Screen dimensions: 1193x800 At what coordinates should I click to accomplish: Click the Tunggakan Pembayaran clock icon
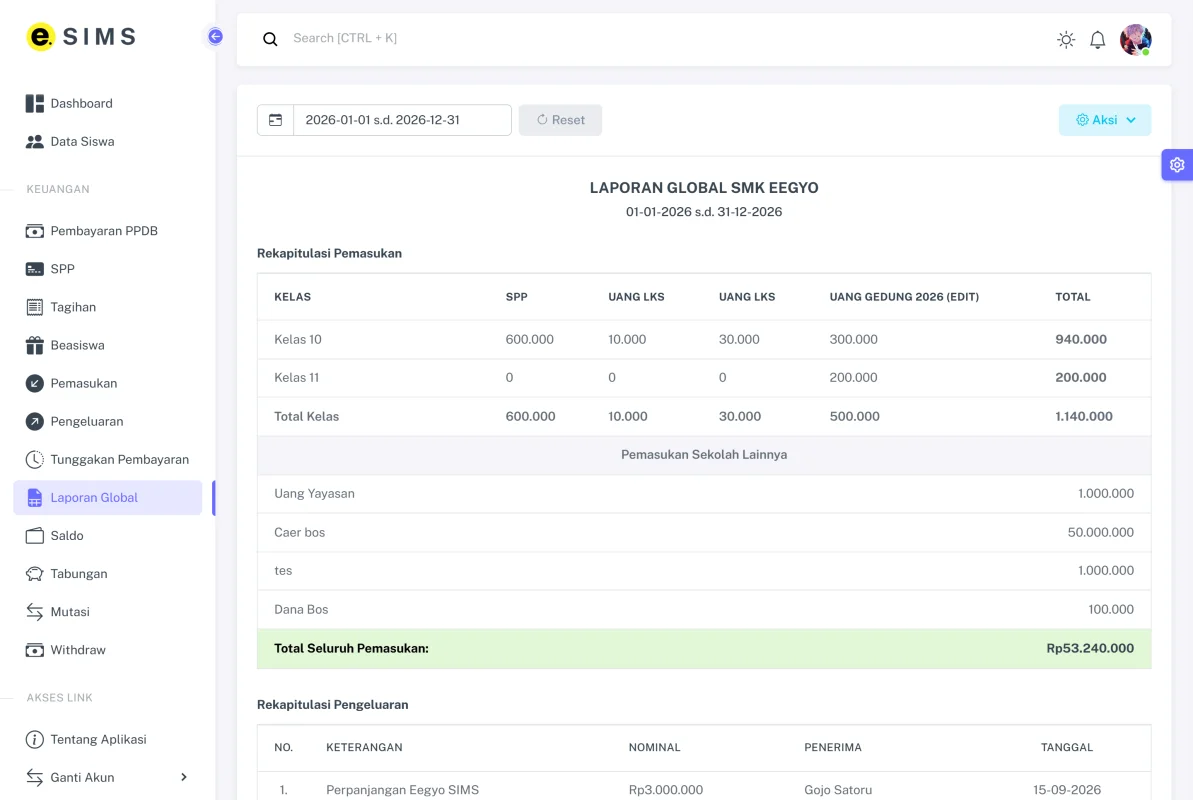34,460
